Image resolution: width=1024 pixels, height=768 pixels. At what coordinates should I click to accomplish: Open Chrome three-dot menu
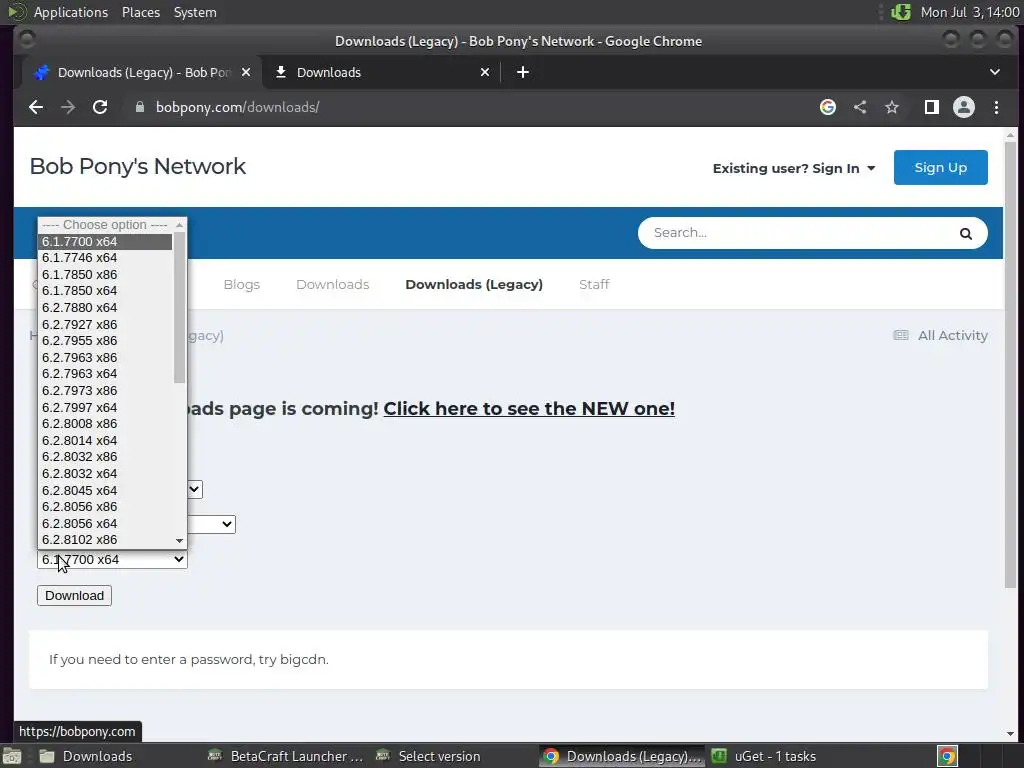tap(997, 107)
